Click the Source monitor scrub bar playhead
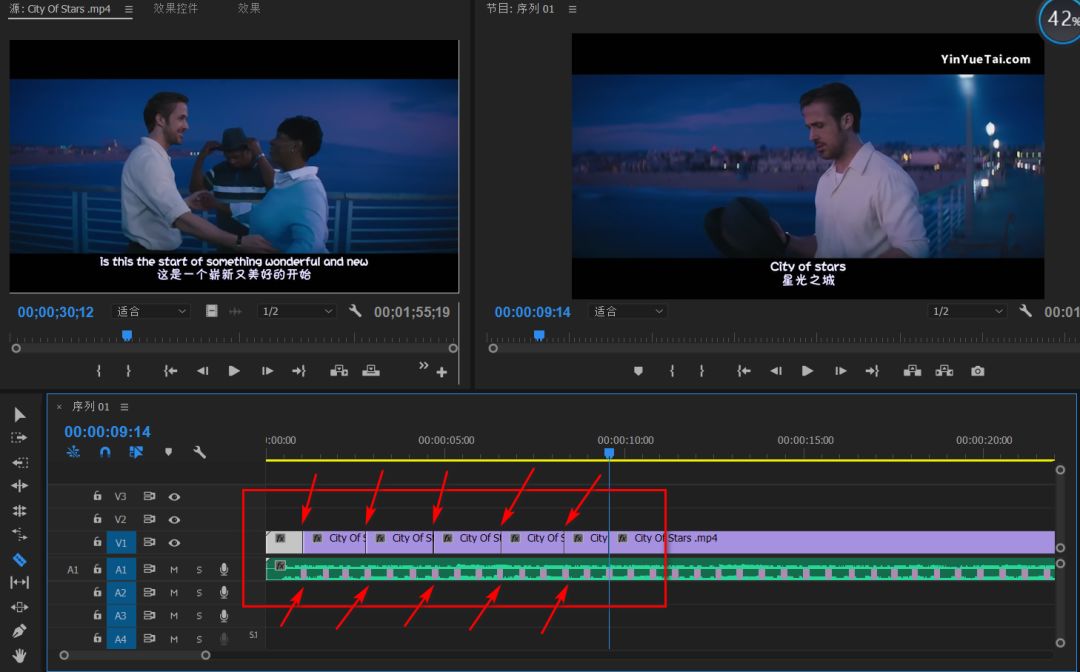1080x672 pixels. click(x=127, y=336)
